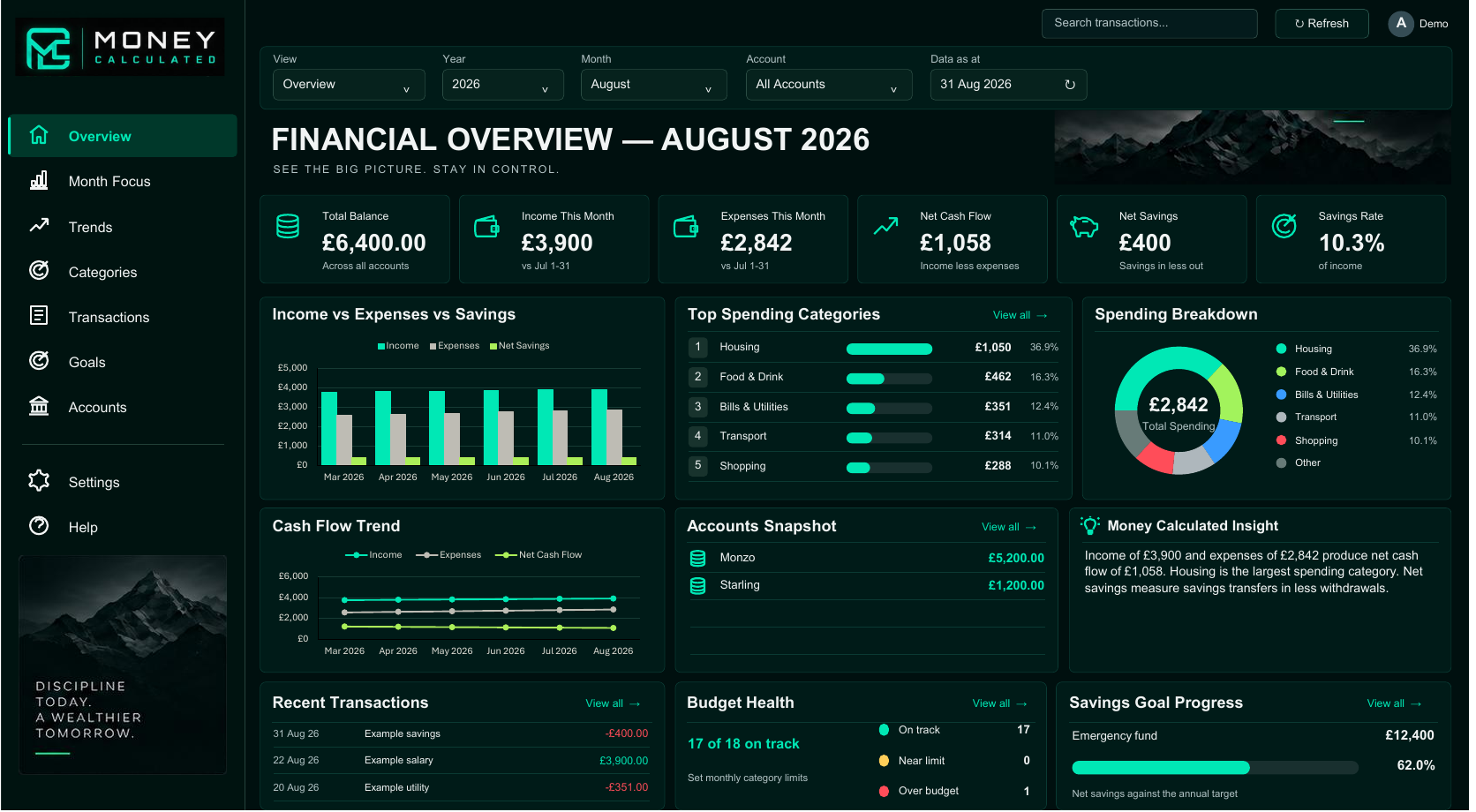Open Transactions from the sidebar menu

click(123, 317)
